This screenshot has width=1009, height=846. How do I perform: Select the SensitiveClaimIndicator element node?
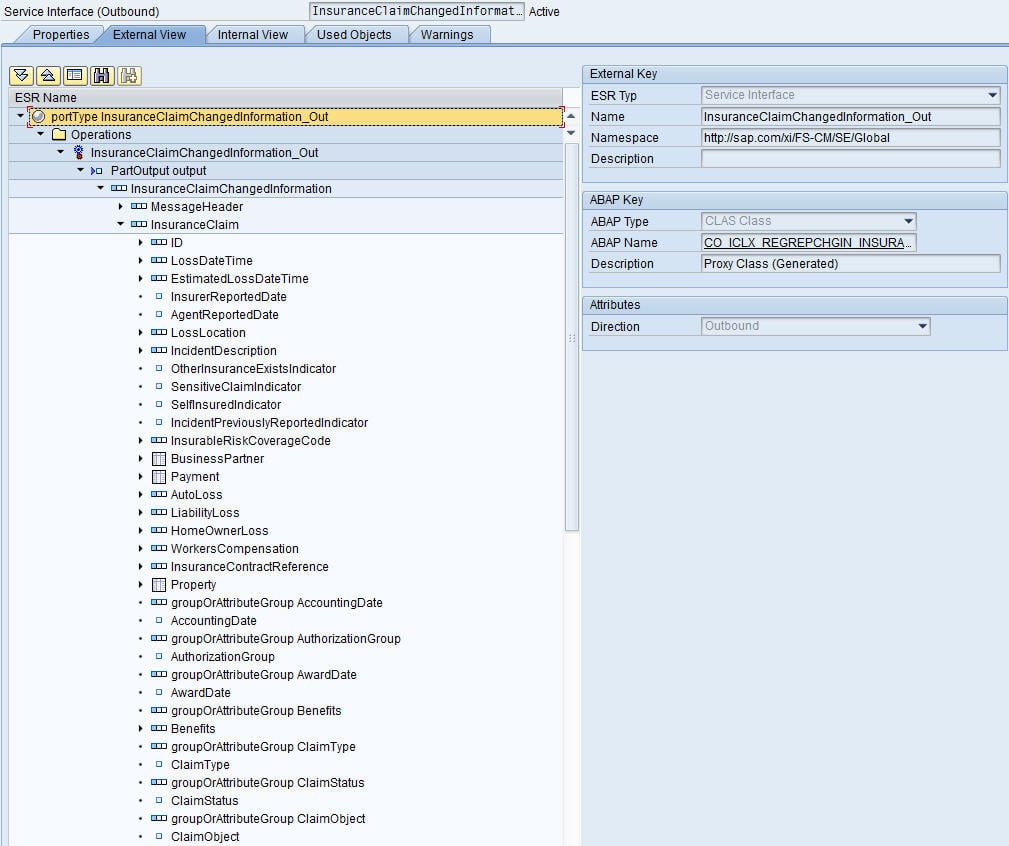pyautogui.click(x=235, y=387)
